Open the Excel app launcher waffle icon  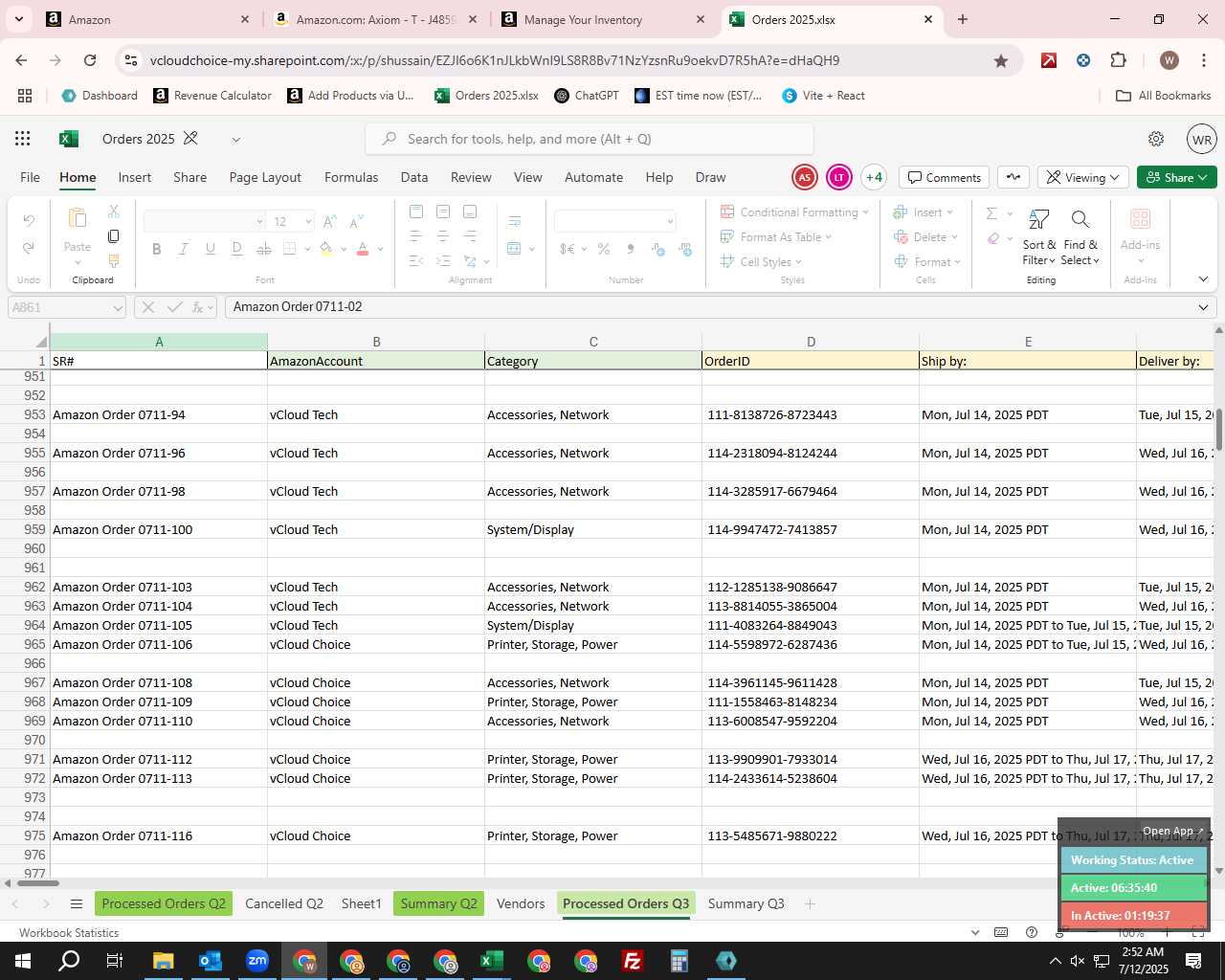[23, 139]
